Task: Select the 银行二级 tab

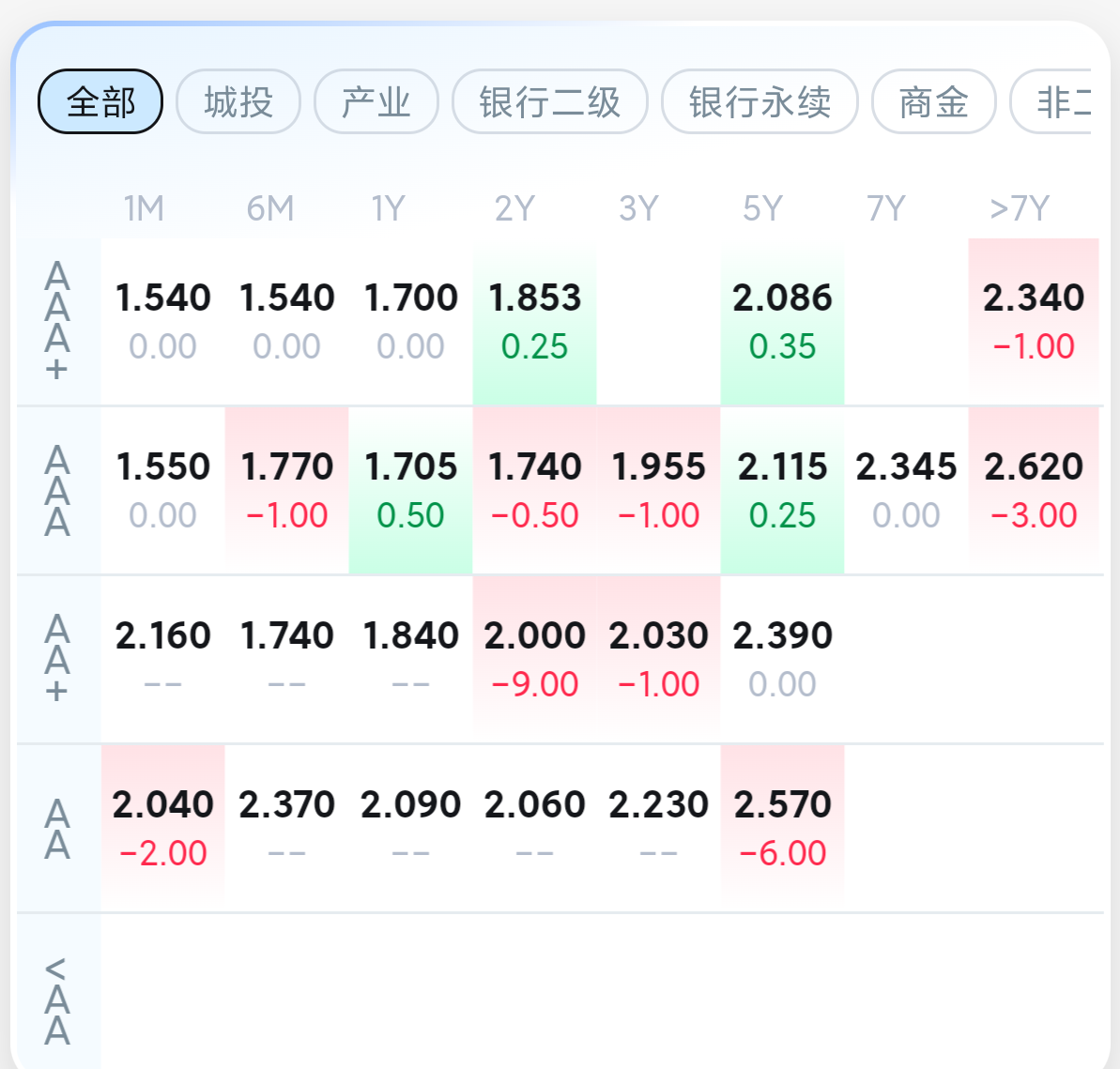Action: 549,101
